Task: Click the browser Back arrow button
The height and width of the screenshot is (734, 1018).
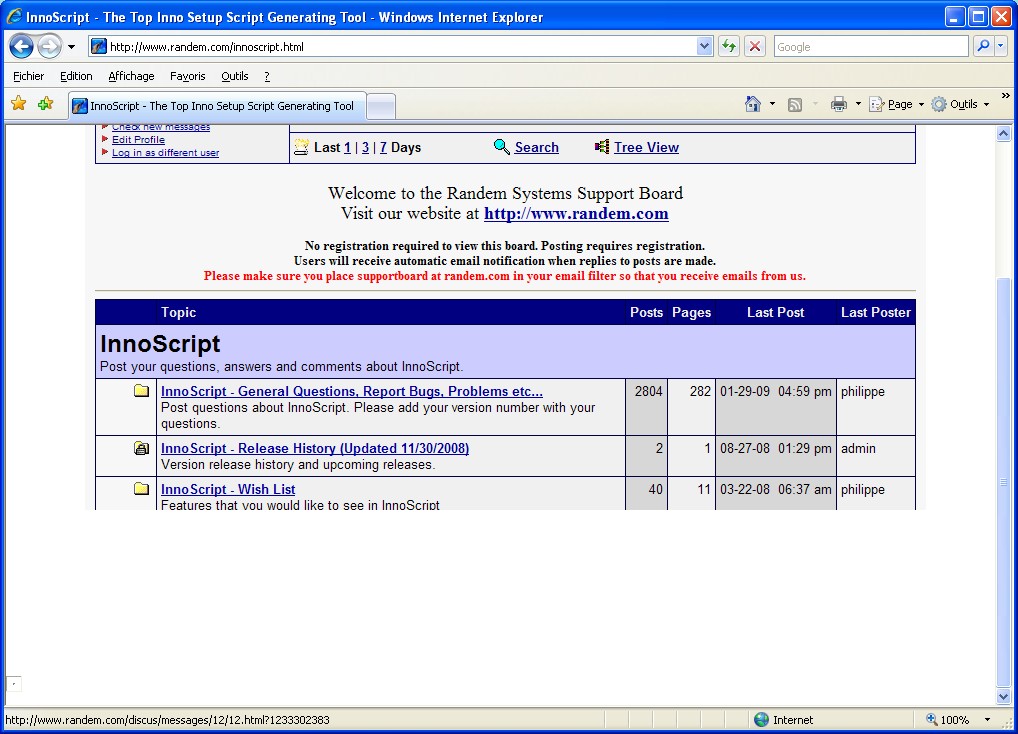Action: (21, 46)
